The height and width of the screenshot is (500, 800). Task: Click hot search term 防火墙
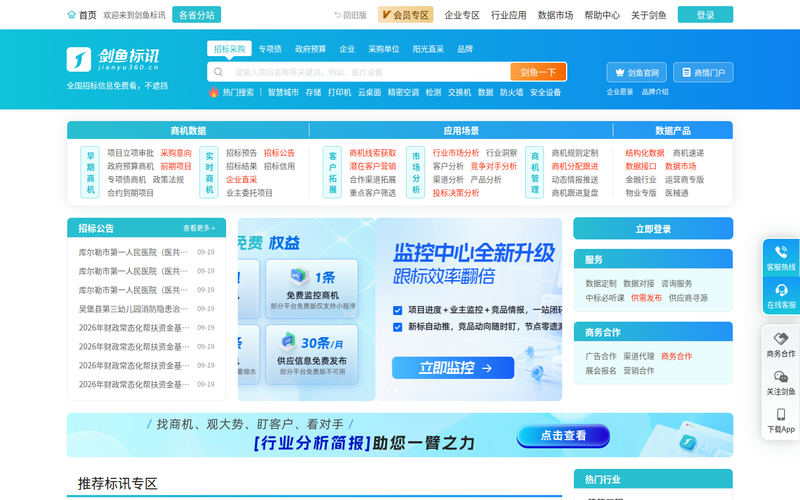511,92
